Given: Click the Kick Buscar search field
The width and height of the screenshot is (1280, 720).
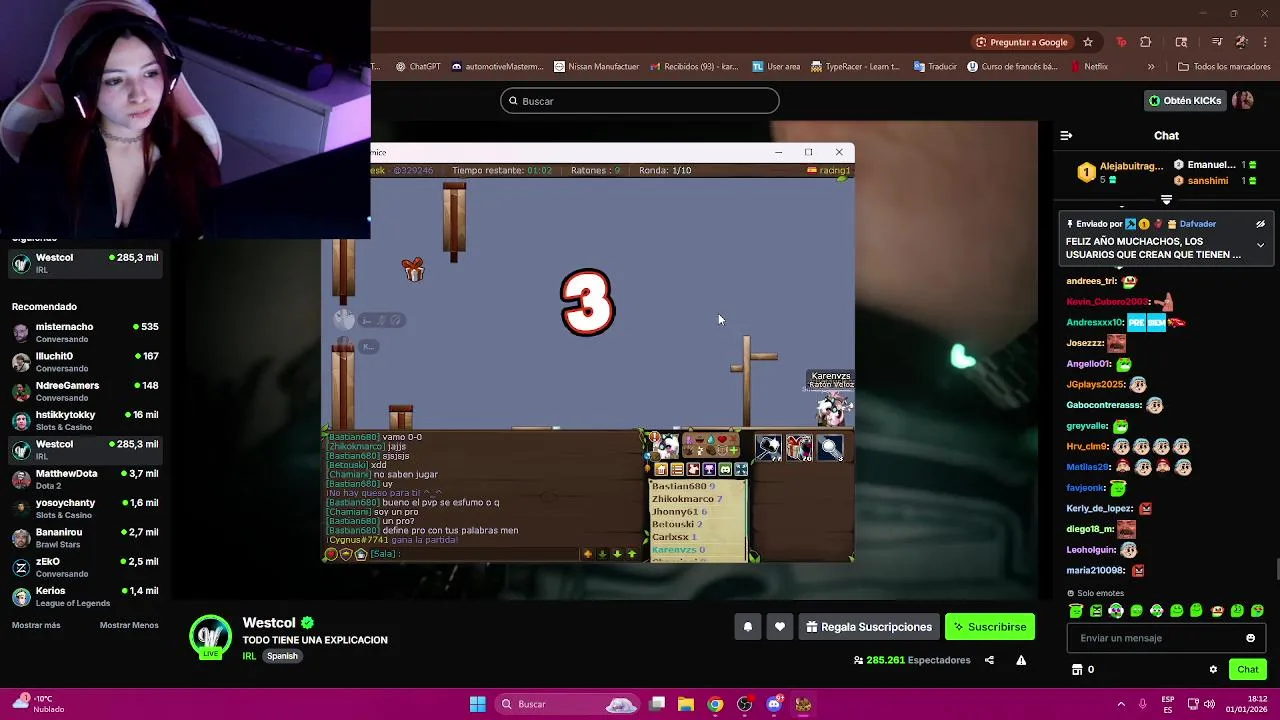Looking at the screenshot, I should click(x=640, y=101).
